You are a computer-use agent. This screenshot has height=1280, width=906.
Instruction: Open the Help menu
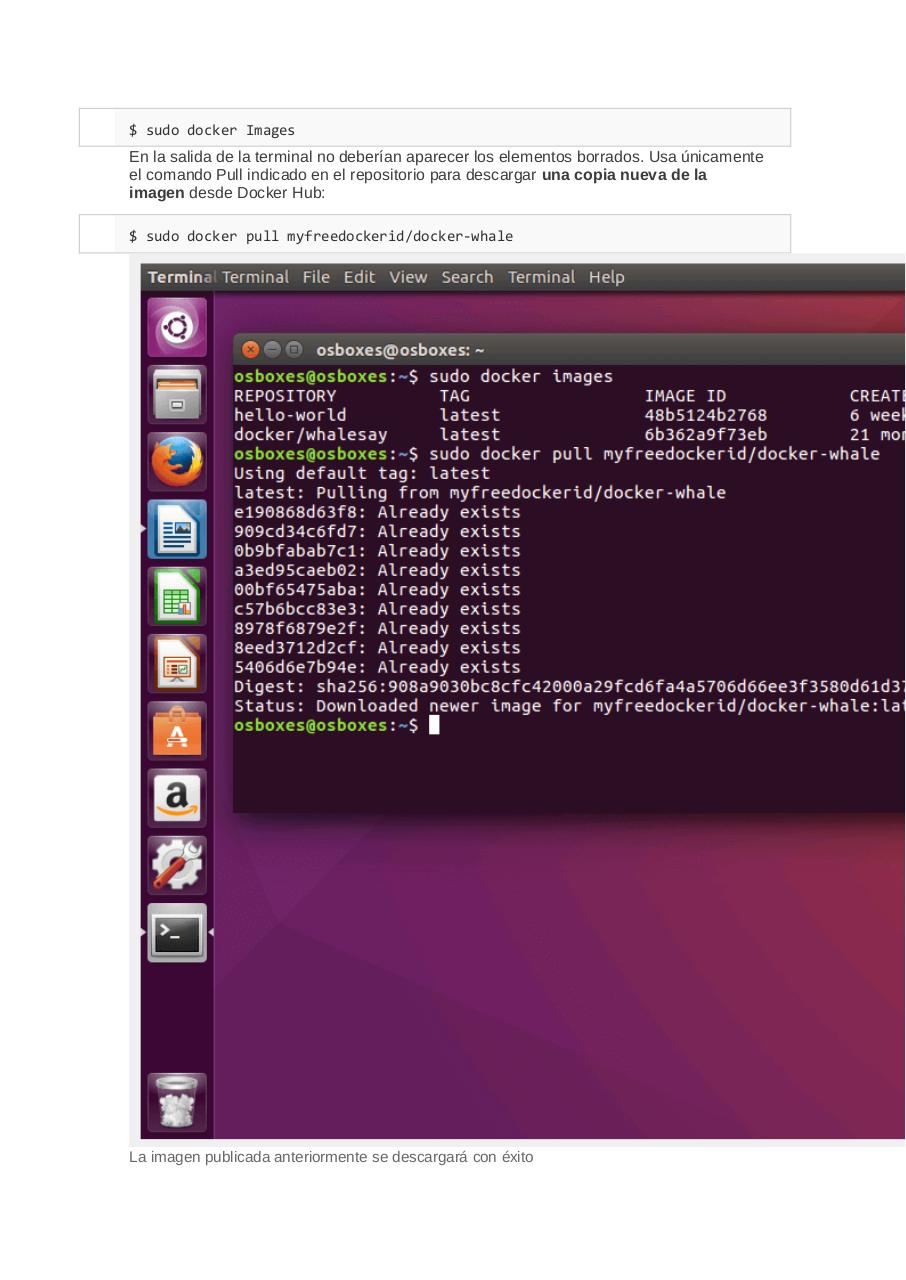(607, 277)
